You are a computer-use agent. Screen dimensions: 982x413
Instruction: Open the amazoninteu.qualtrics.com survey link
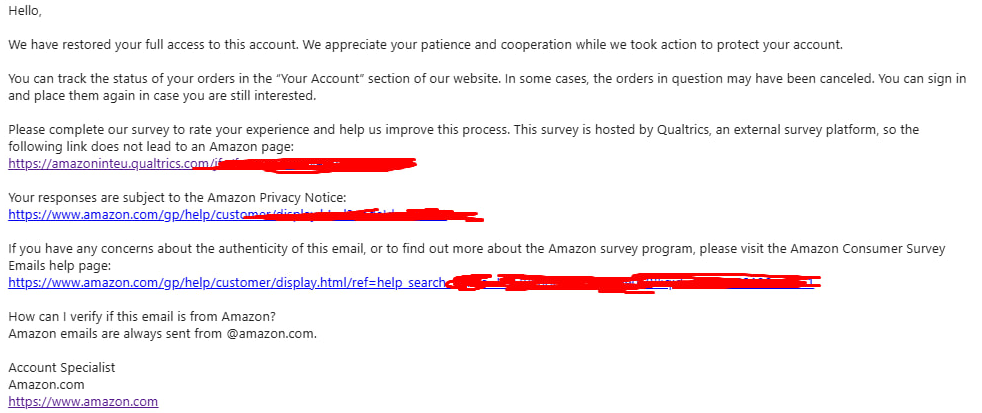pos(100,162)
